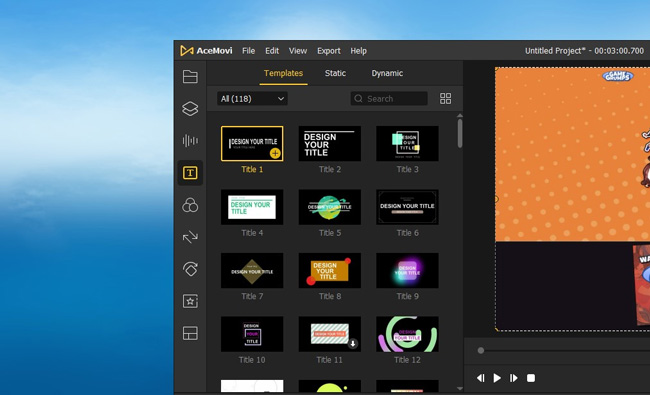650x395 pixels.
Task: Click into the title Search field
Action: (x=389, y=99)
